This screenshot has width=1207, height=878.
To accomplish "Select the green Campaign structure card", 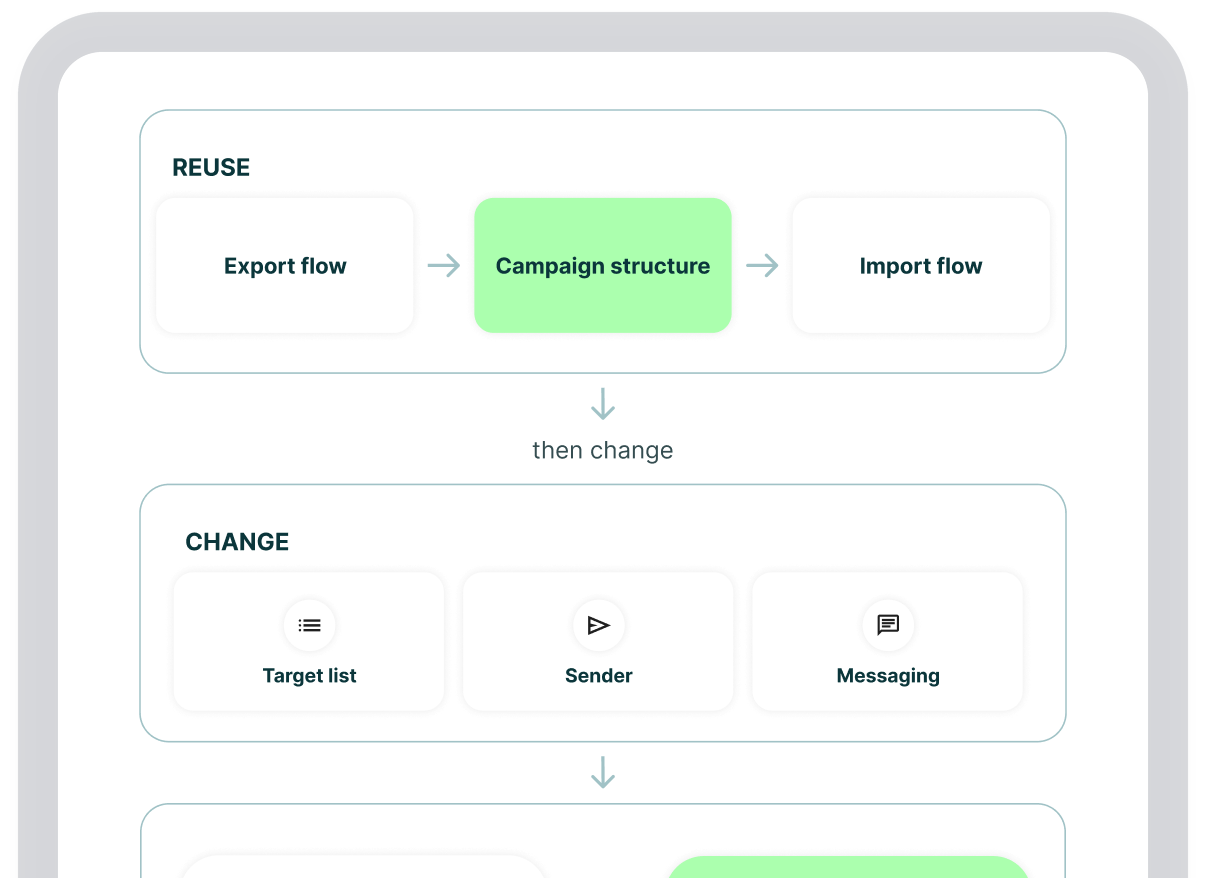I will click(x=603, y=266).
